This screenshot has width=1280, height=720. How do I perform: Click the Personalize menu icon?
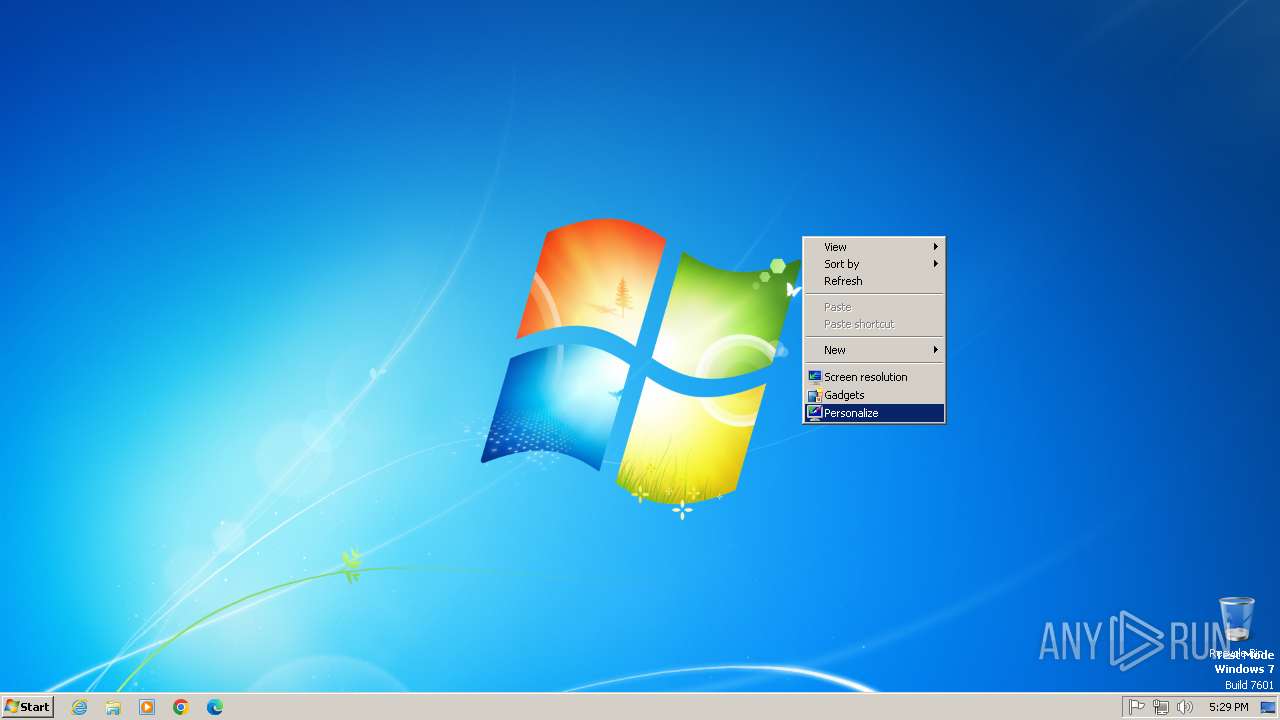[x=814, y=413]
